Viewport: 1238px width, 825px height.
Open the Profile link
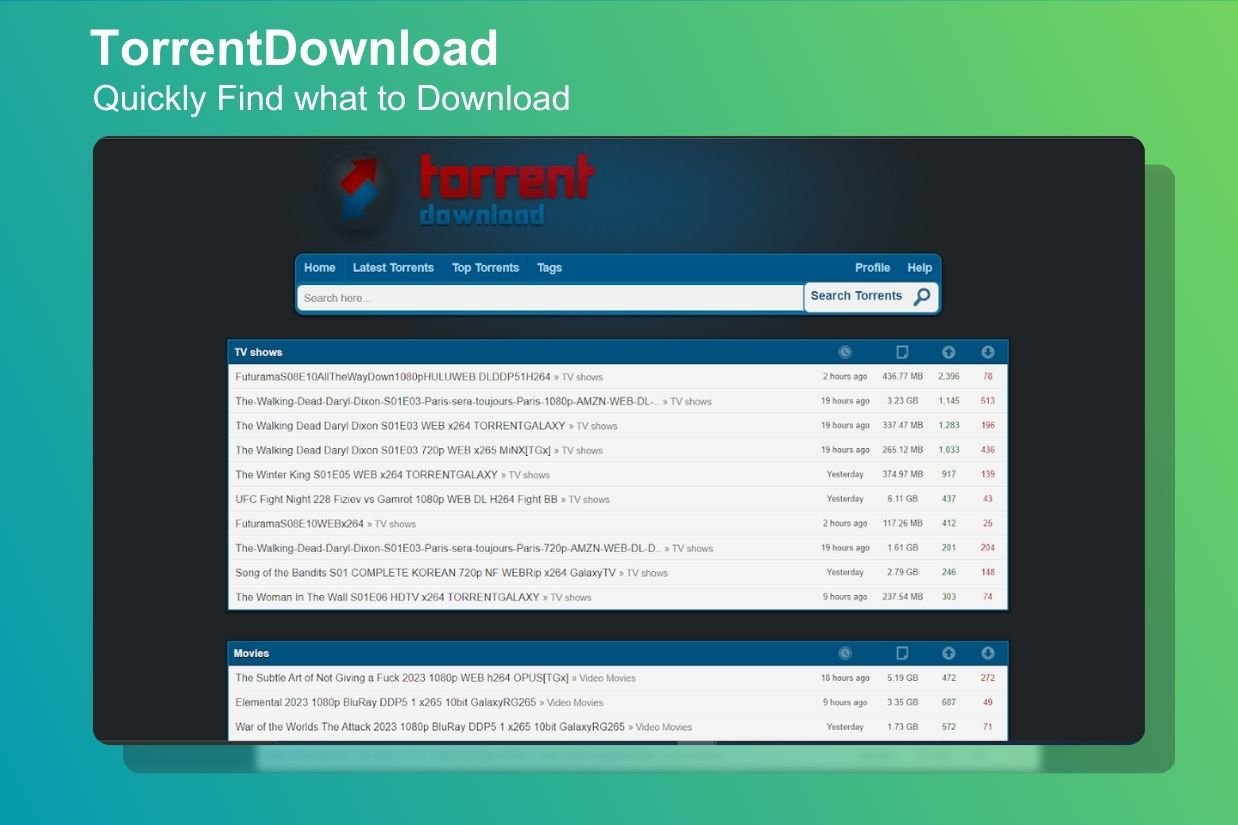click(x=872, y=268)
